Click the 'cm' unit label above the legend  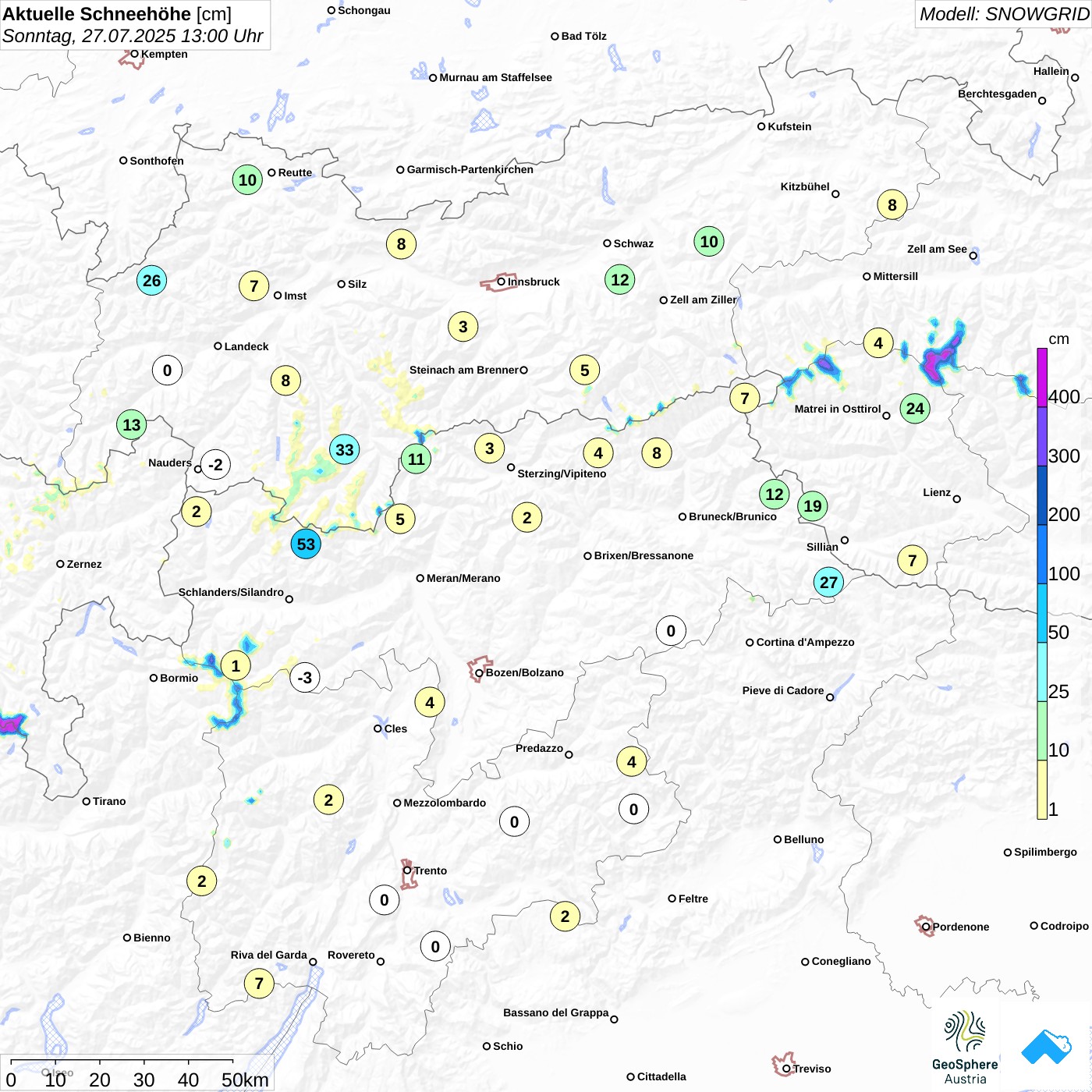pos(1058,339)
